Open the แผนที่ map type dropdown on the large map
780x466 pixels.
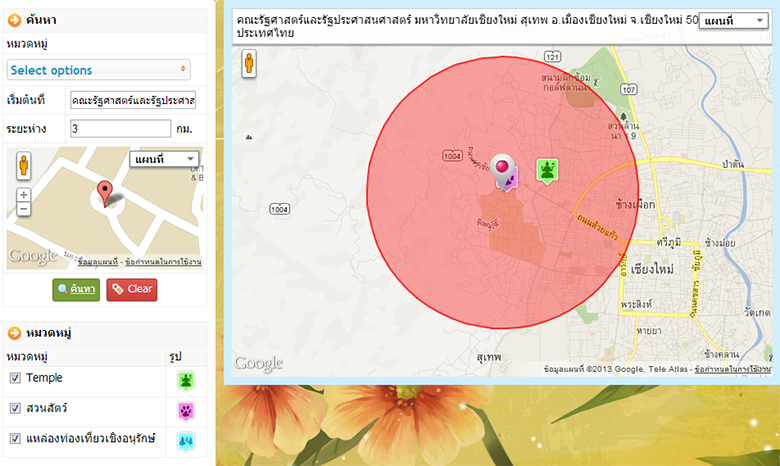click(733, 20)
